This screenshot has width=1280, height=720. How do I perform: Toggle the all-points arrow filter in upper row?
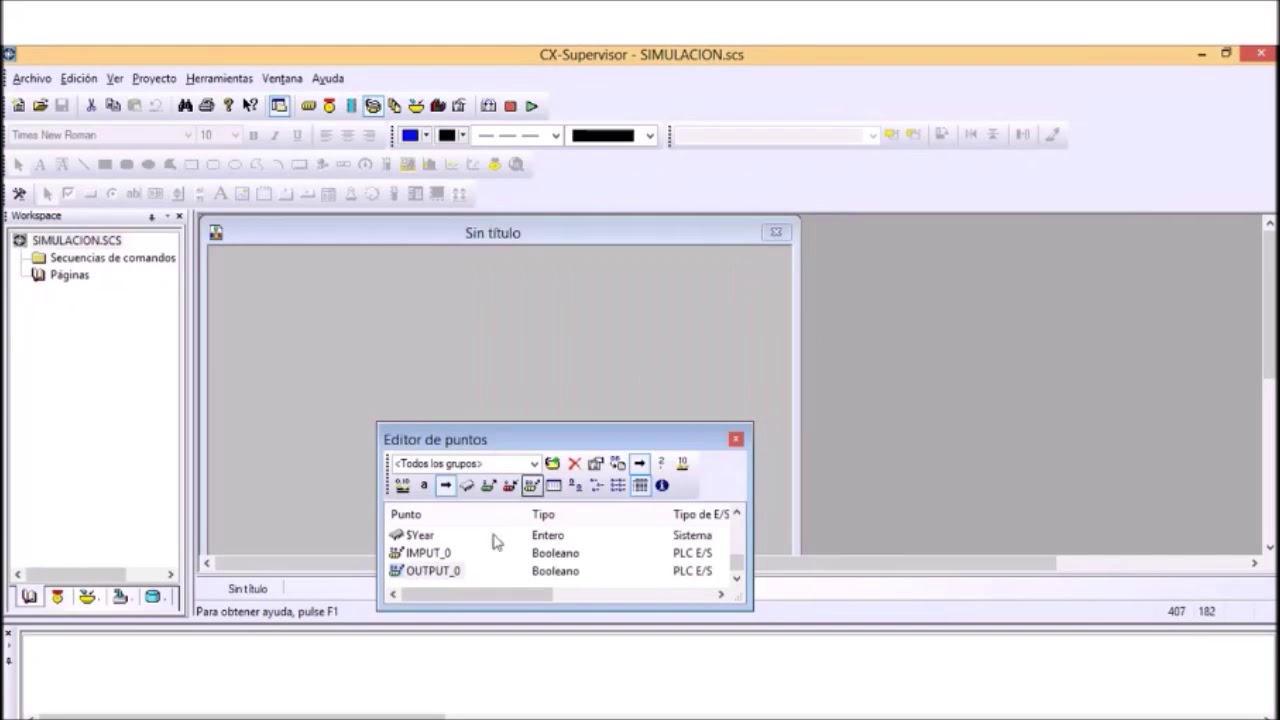[640, 464]
